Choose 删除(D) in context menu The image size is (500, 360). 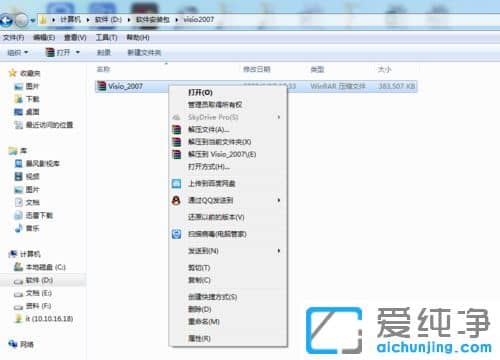pyautogui.click(x=228, y=309)
